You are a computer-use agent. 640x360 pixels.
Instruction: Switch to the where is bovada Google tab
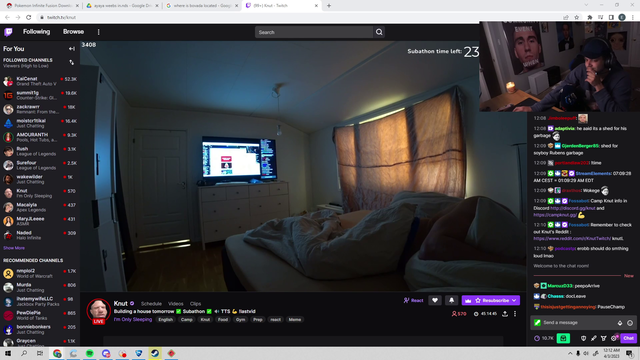click(202, 6)
